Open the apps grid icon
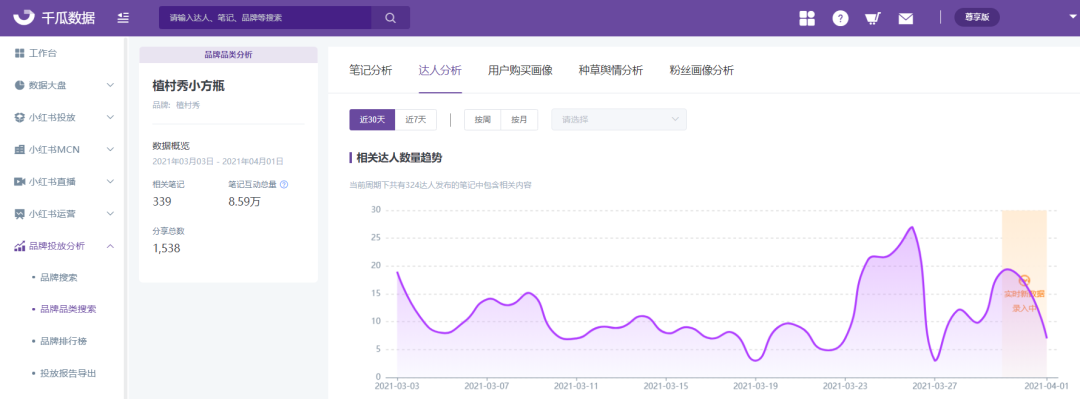This screenshot has width=1080, height=399. pyautogui.click(x=807, y=19)
